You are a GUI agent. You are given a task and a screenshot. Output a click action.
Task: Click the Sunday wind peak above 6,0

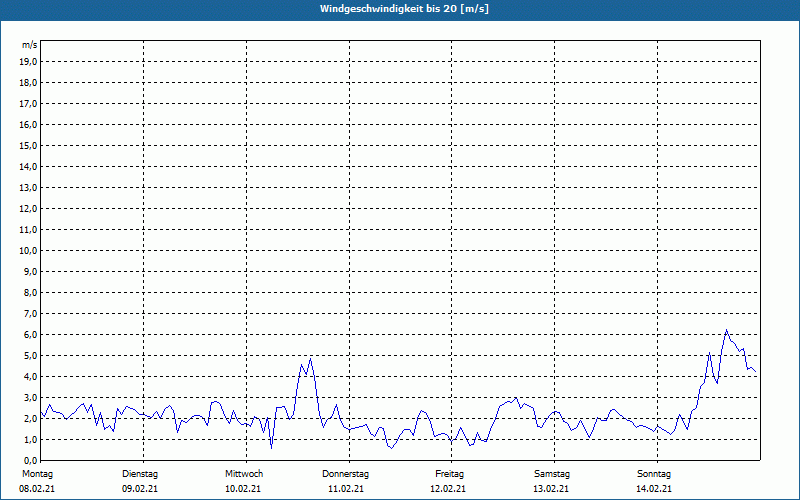(x=727, y=330)
